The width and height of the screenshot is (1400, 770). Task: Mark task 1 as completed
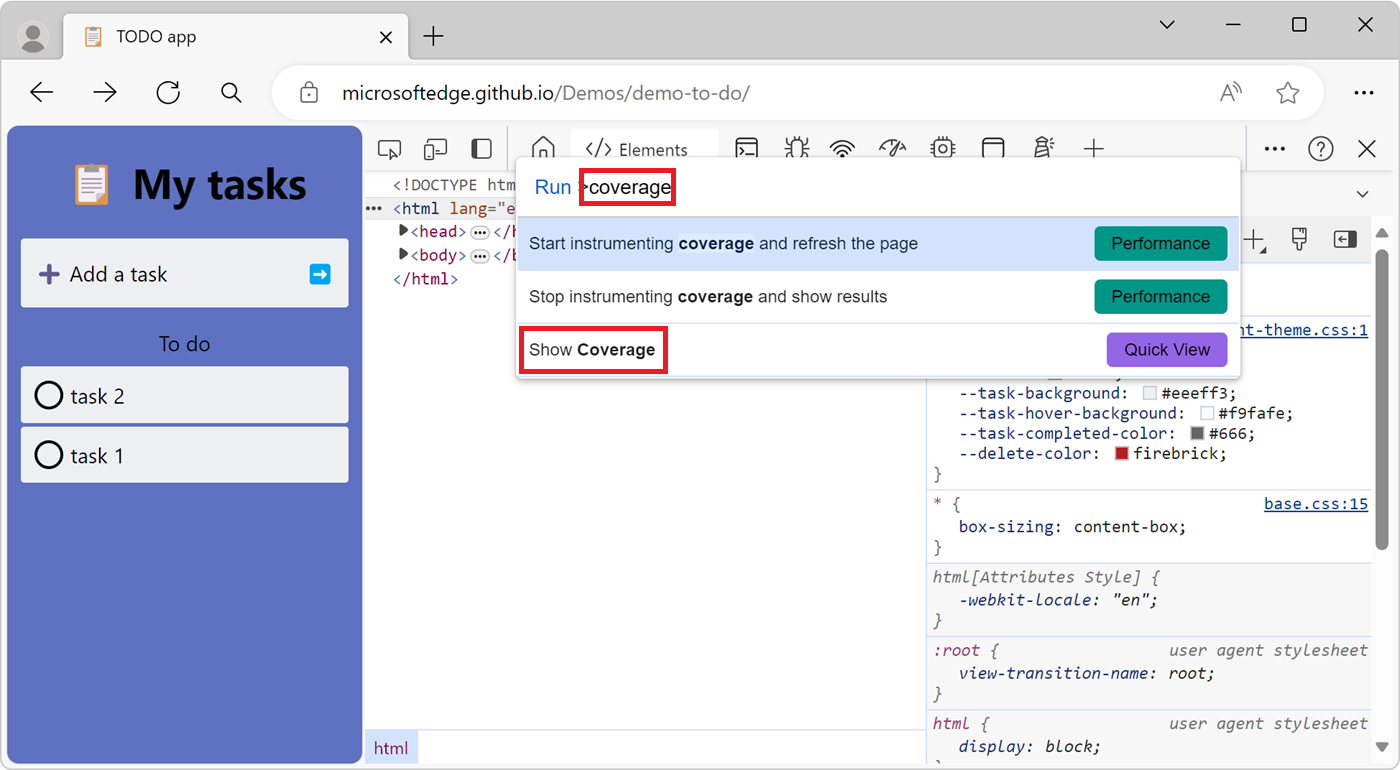[48, 455]
